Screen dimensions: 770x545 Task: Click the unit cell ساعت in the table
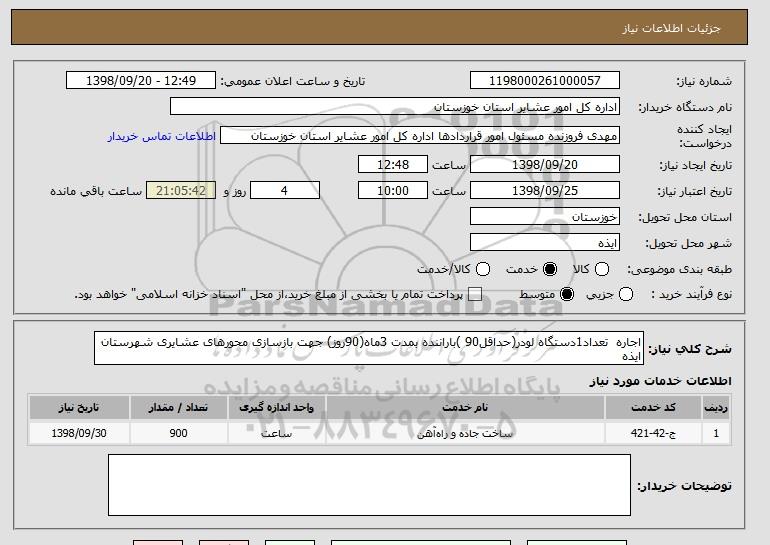point(276,433)
